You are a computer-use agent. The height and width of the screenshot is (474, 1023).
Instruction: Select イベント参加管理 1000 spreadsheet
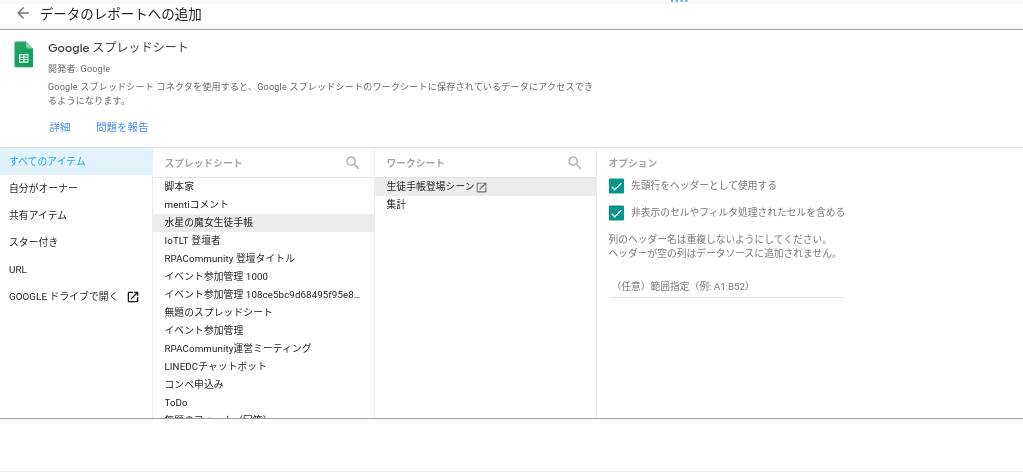pos(264,276)
